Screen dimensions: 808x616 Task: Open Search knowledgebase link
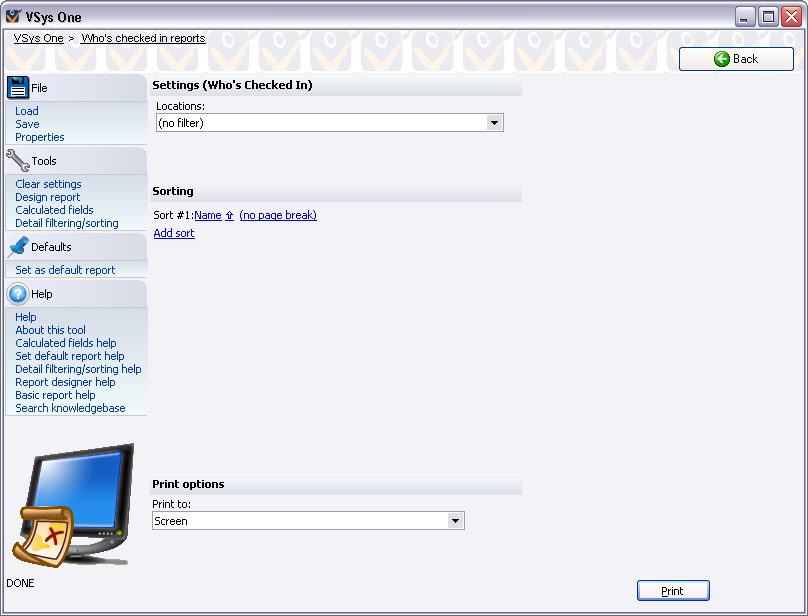pyautogui.click(x=71, y=408)
